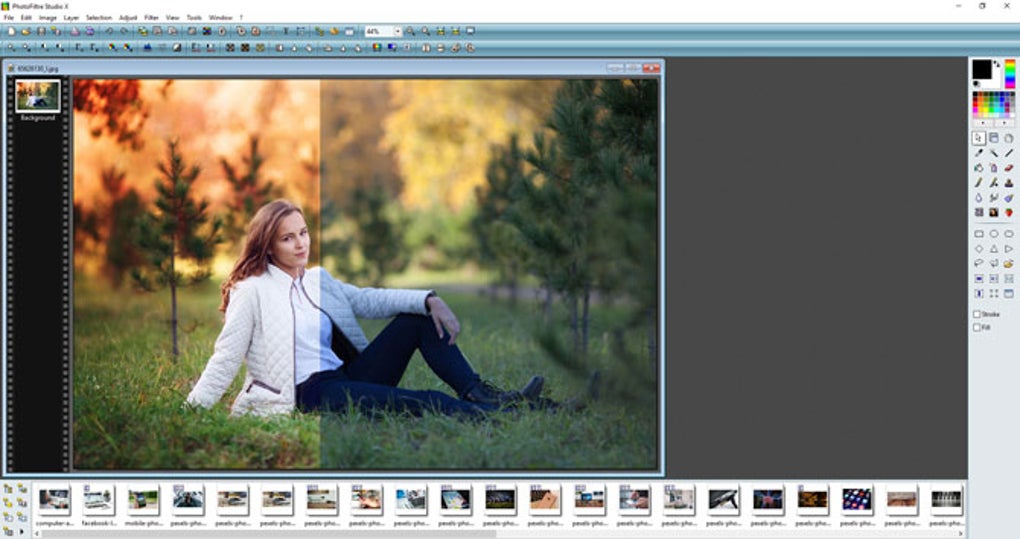
Task: Click the Zoom out magnifier icon
Action: click(x=425, y=31)
